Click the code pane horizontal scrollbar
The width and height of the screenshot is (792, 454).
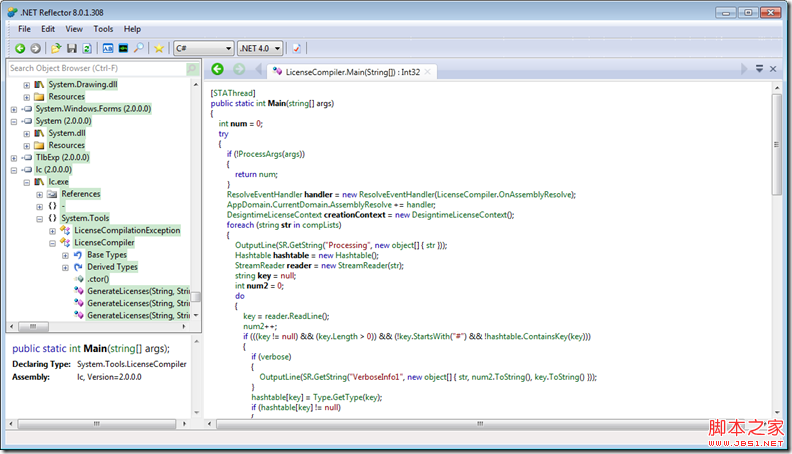point(480,424)
